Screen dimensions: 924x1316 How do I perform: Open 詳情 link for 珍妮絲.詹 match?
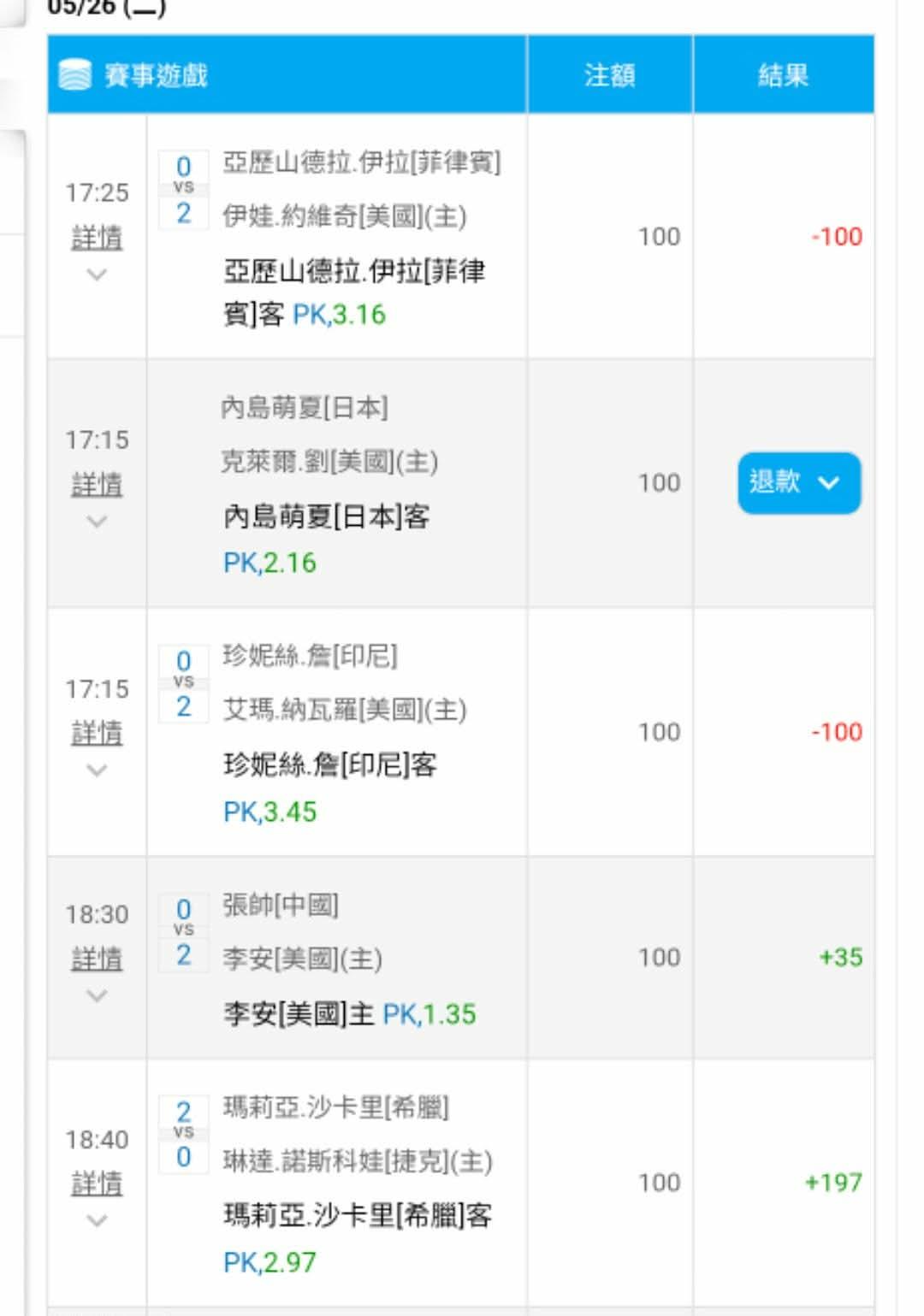click(x=97, y=732)
